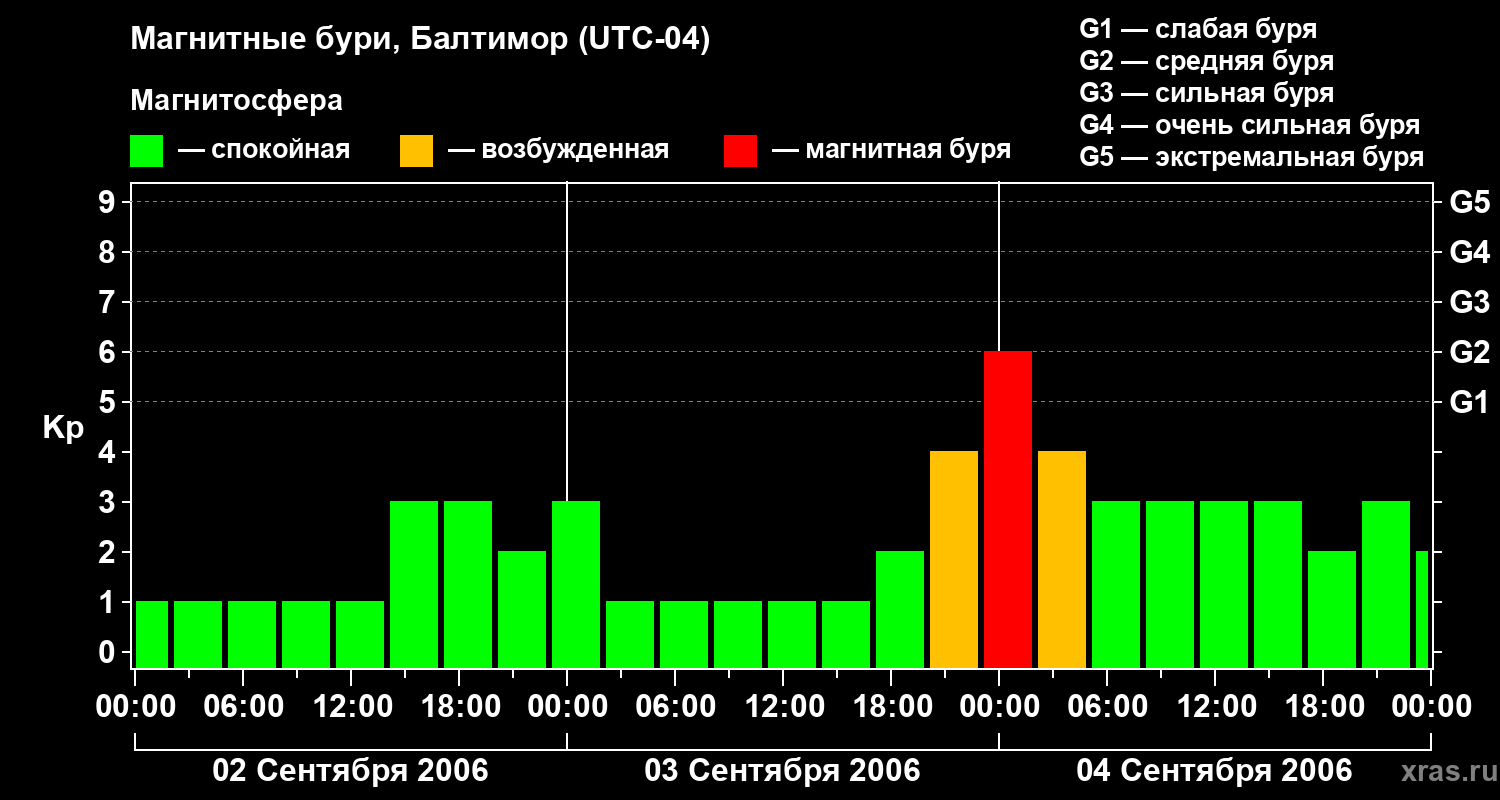This screenshot has height=800, width=1500.
Task: Click the 'G5 — экстремальная буря' legend line
Action: coord(1252,158)
